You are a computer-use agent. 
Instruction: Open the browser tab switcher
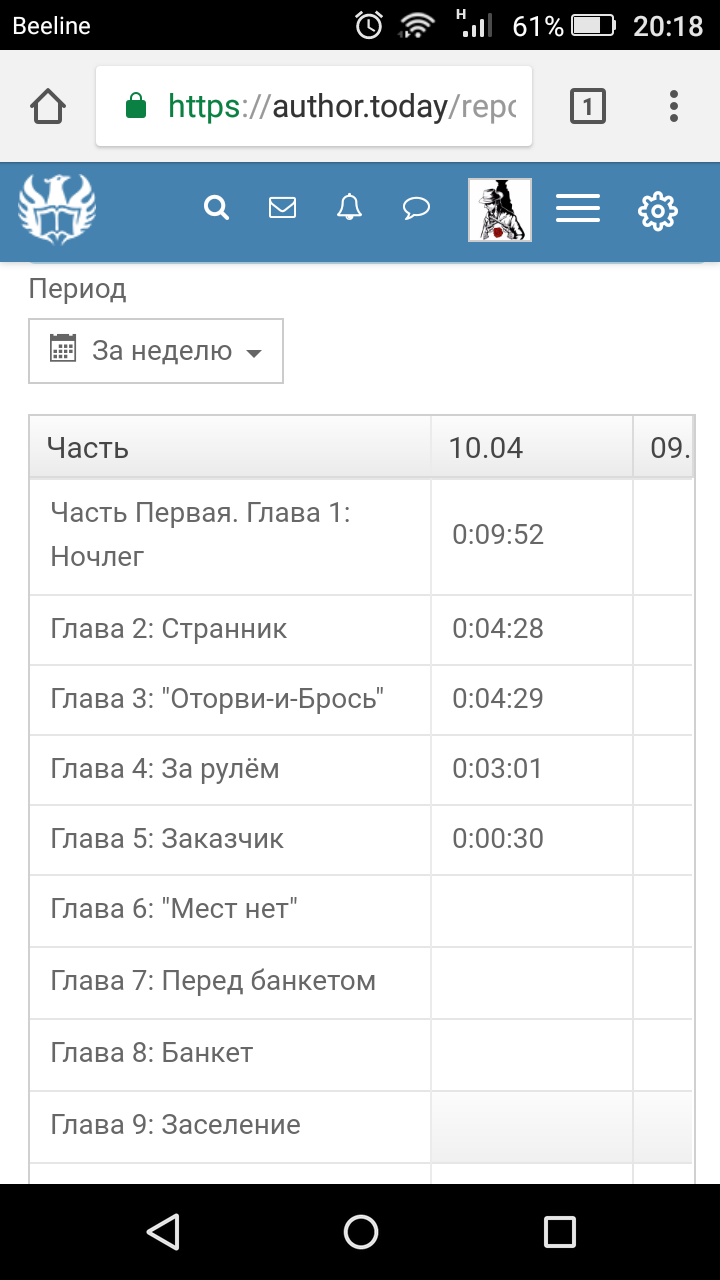588,106
